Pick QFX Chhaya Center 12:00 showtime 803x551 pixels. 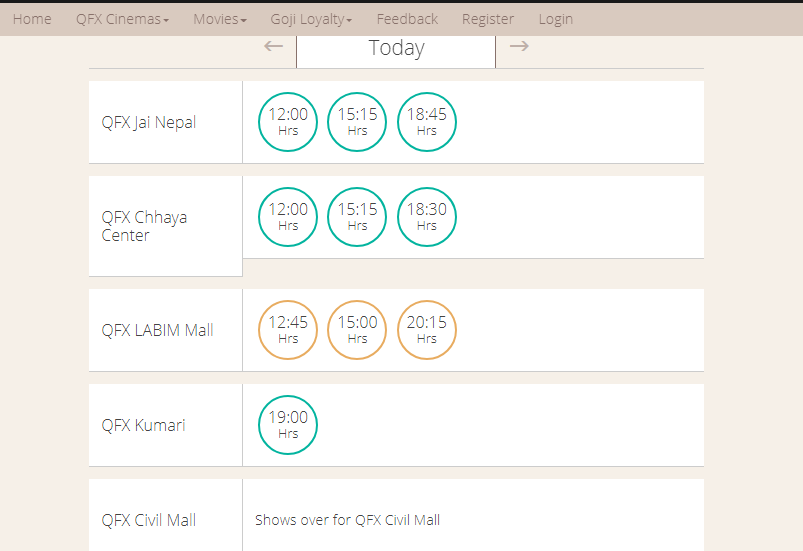point(288,217)
